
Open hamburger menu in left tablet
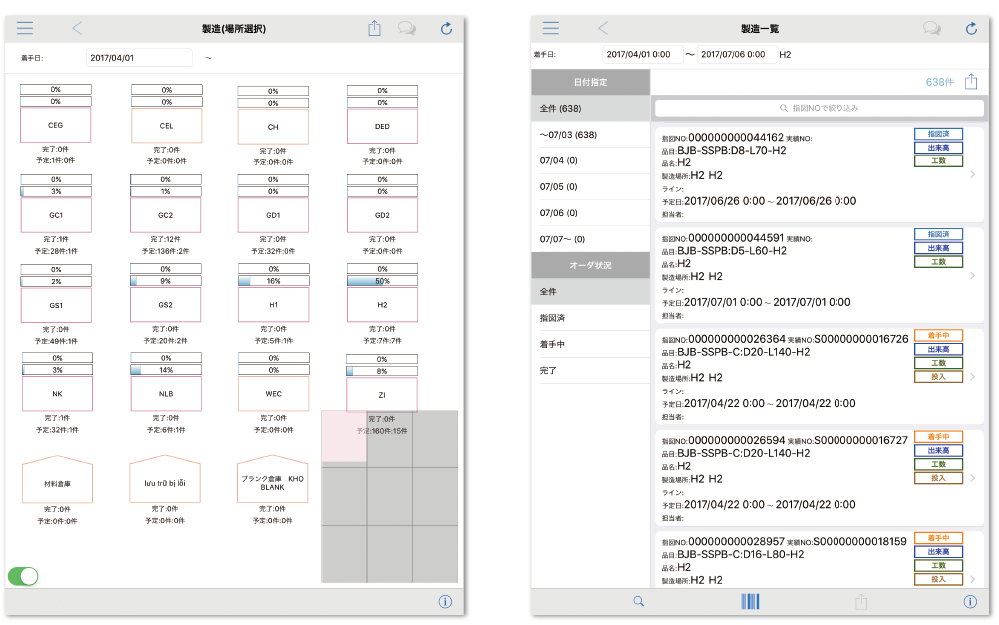tap(25, 29)
